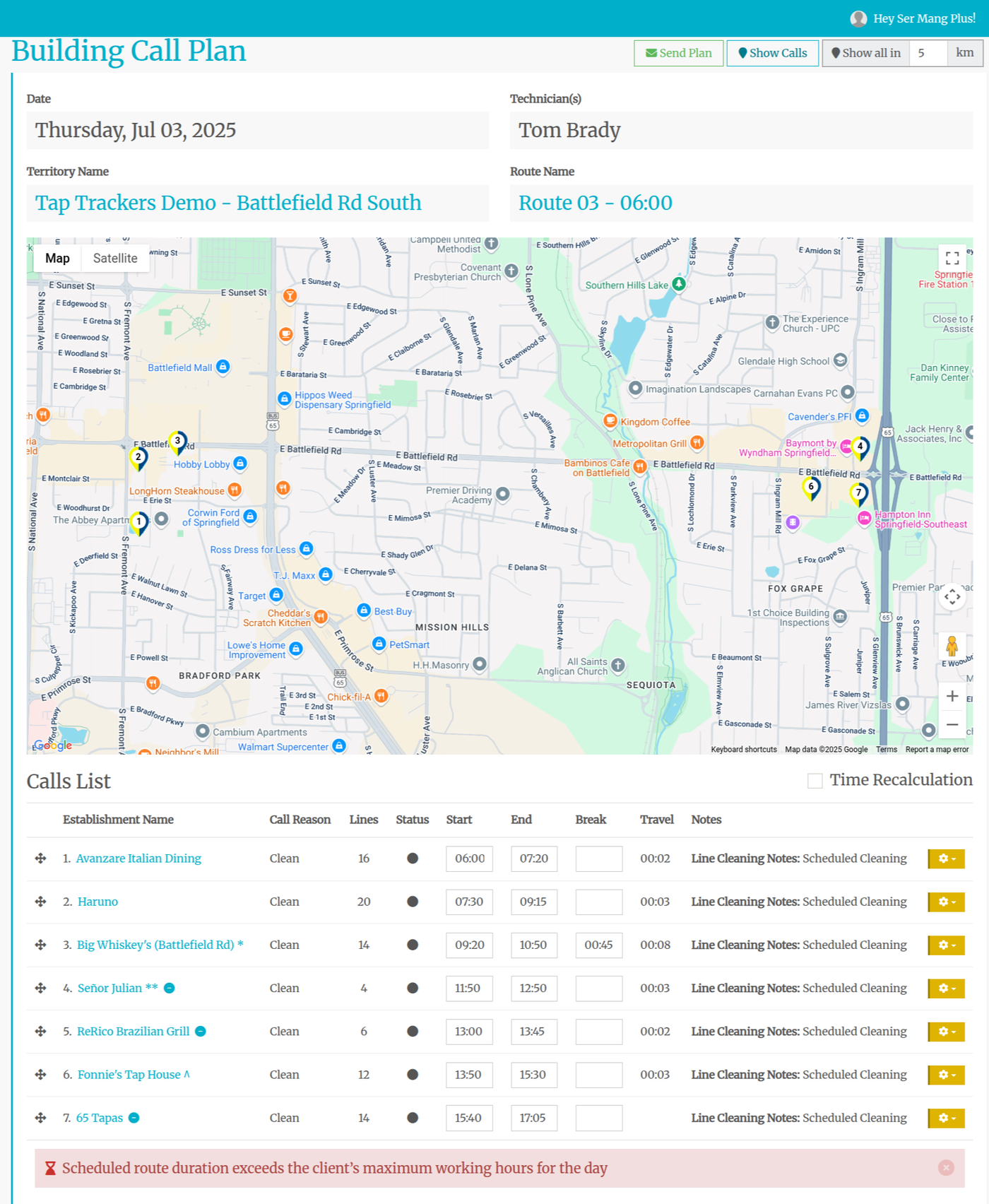Click the km distance input showing 5

click(928, 53)
